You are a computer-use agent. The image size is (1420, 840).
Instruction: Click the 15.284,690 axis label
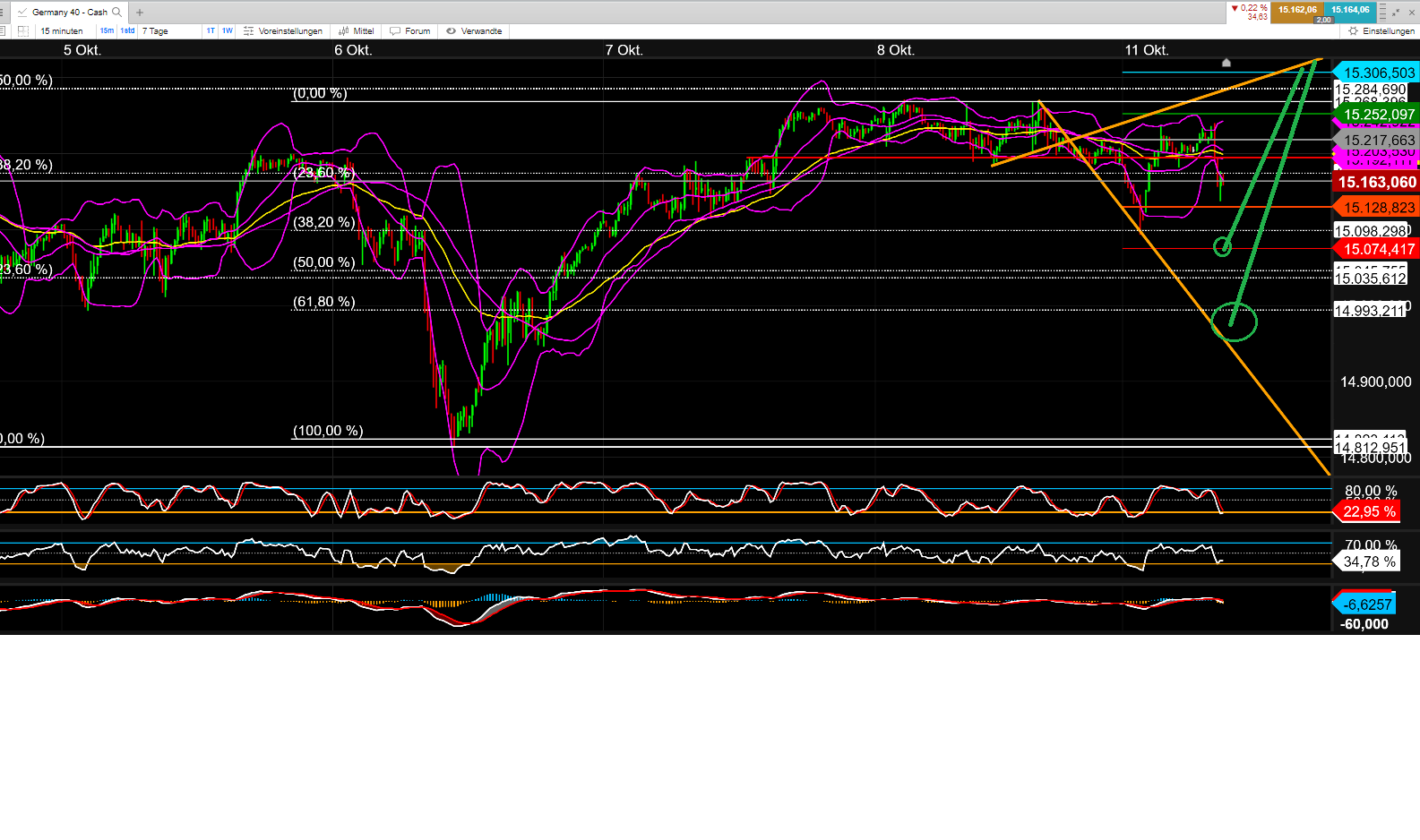tap(1371, 90)
